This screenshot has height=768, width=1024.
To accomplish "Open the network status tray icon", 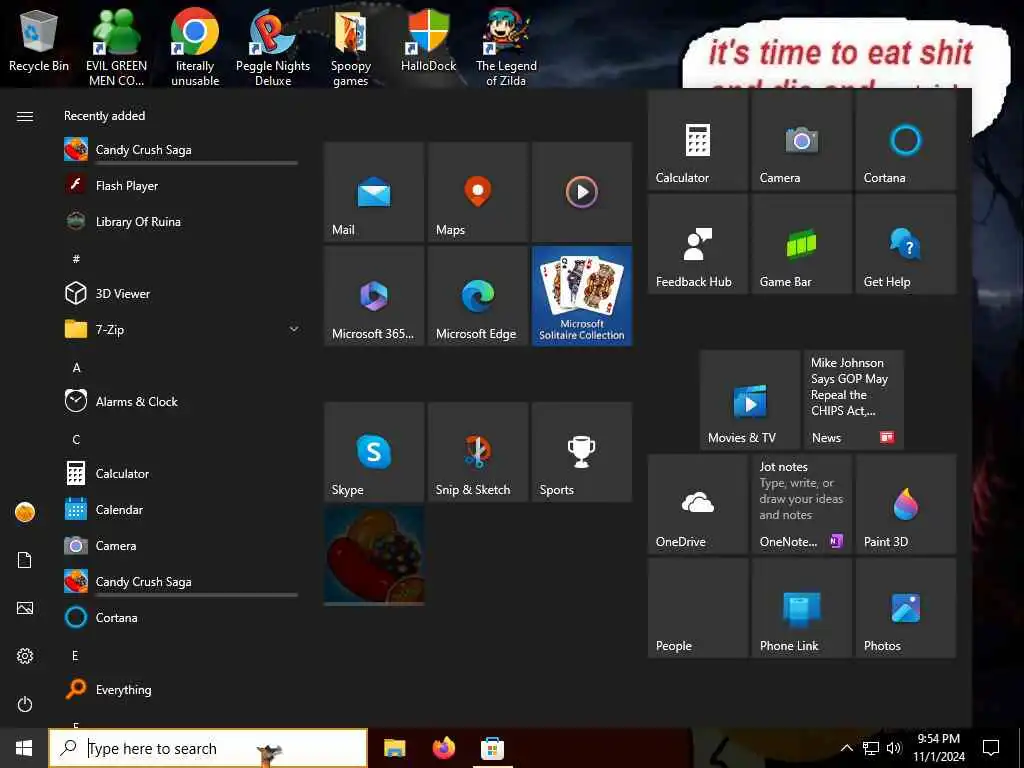I will click(871, 748).
